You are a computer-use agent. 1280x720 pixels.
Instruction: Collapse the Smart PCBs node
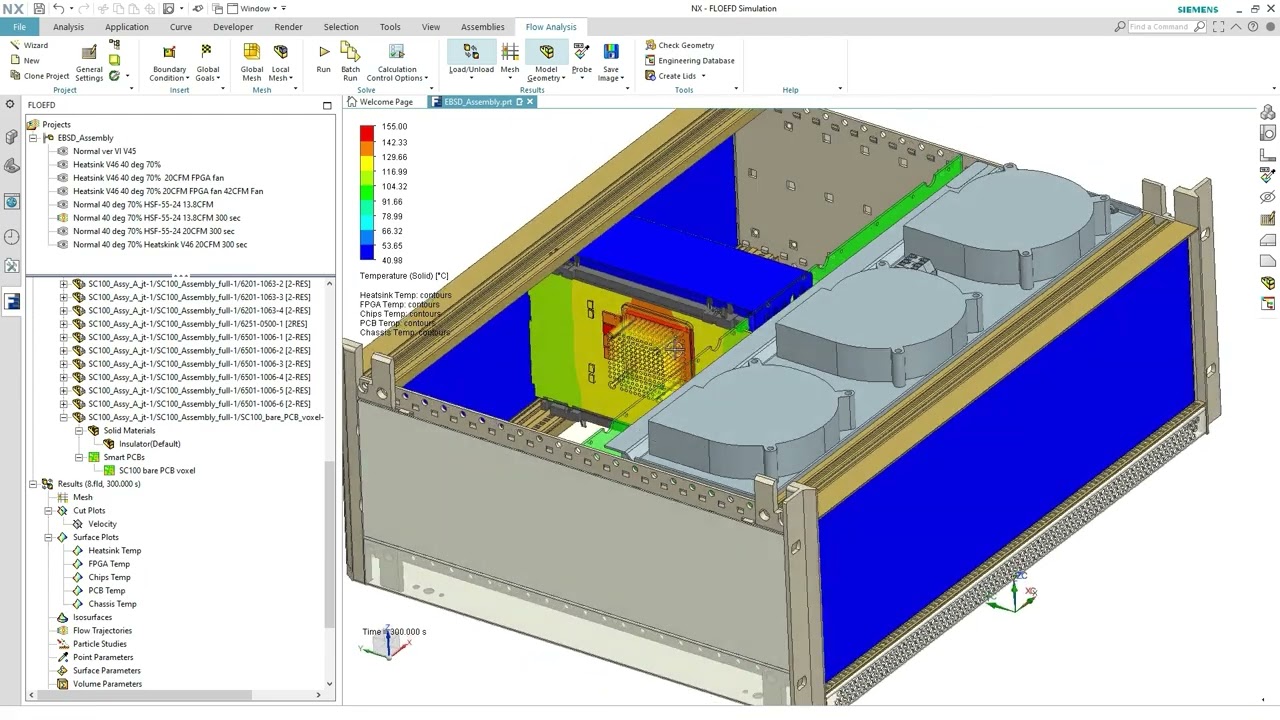(79, 457)
